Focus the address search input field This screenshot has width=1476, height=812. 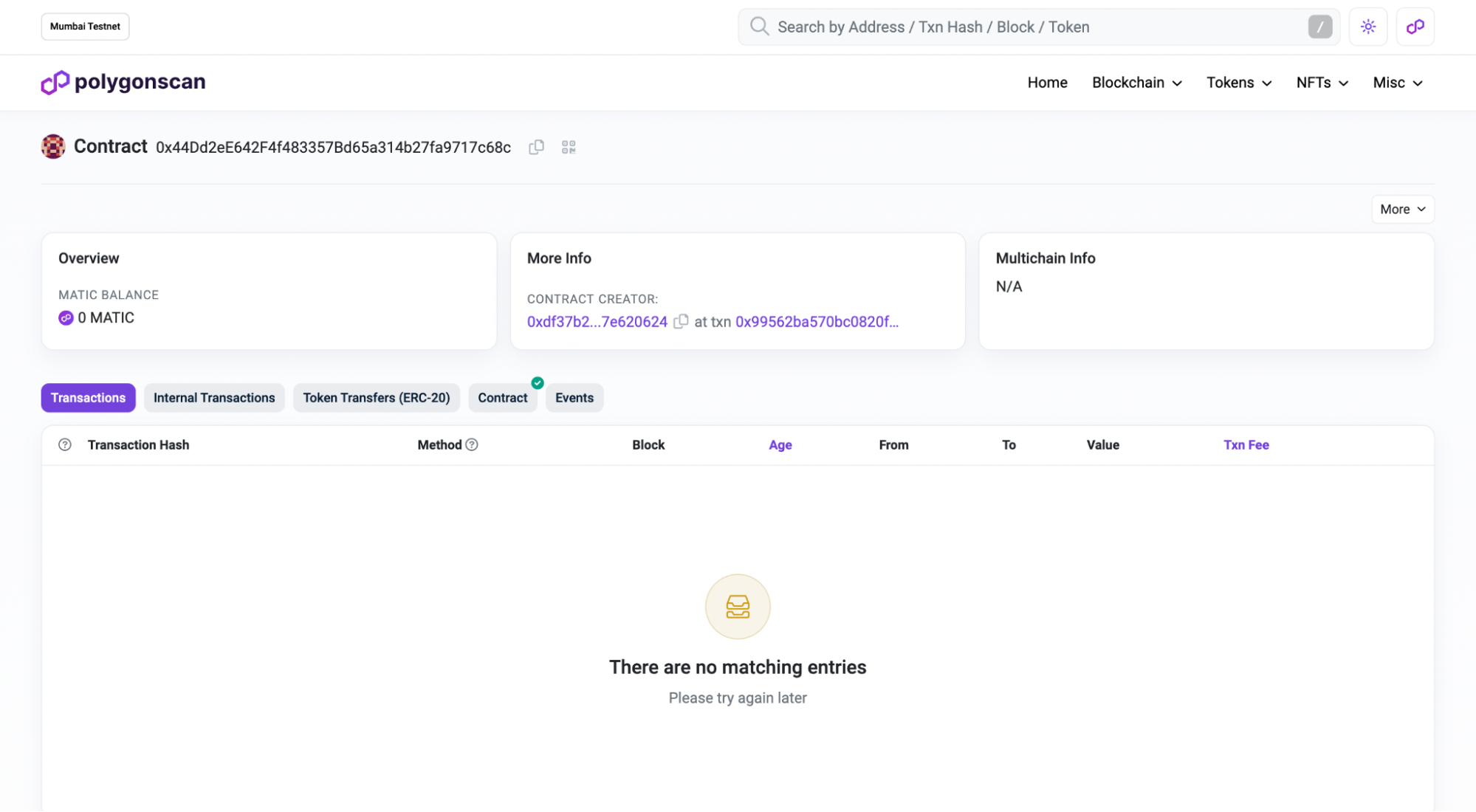tap(1034, 27)
